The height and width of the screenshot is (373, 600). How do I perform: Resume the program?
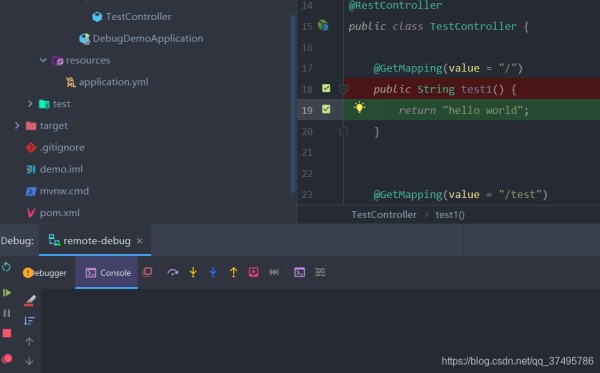pos(7,293)
